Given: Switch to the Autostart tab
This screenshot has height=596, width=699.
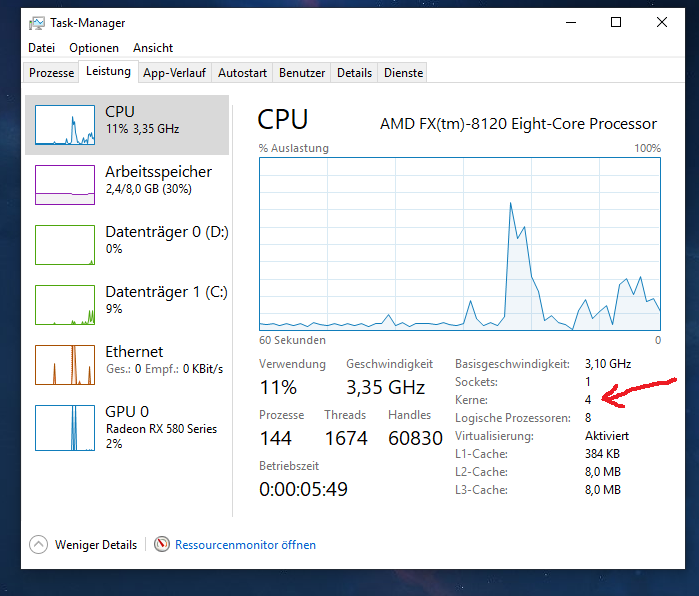Looking at the screenshot, I should [x=243, y=73].
